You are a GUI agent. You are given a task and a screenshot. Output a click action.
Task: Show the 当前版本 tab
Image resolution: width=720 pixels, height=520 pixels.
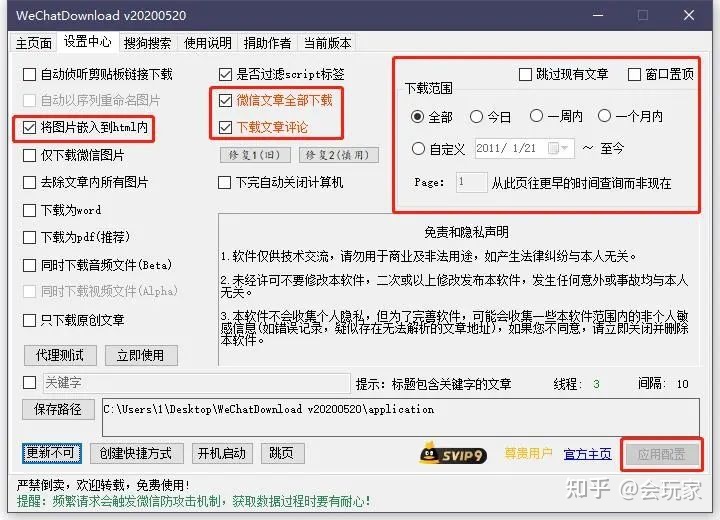pyautogui.click(x=327, y=43)
